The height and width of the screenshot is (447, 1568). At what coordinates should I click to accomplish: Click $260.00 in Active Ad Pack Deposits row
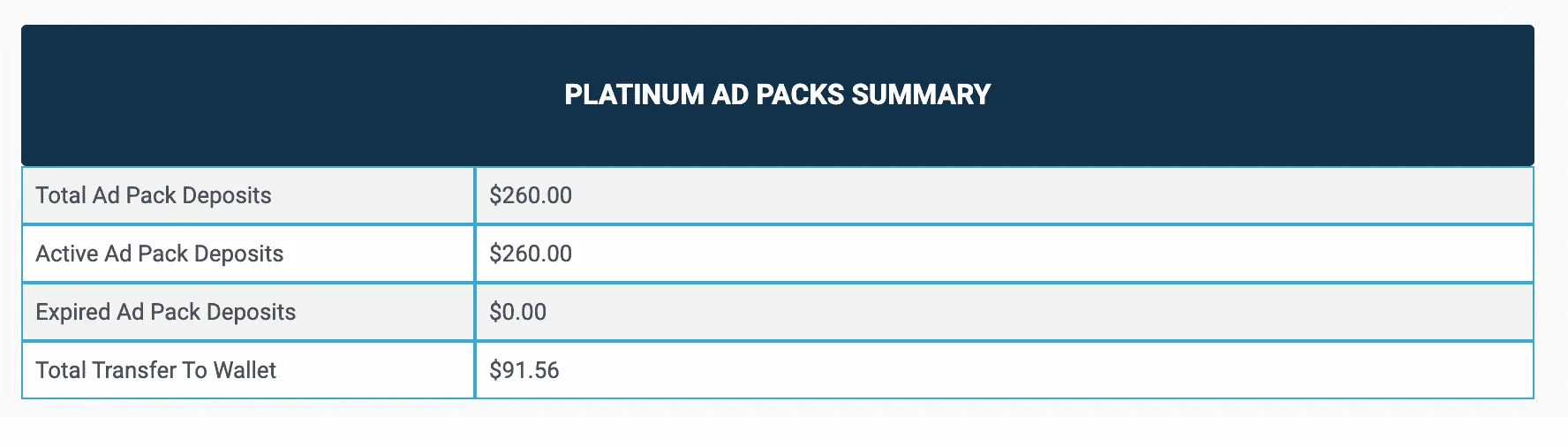pyautogui.click(x=531, y=254)
